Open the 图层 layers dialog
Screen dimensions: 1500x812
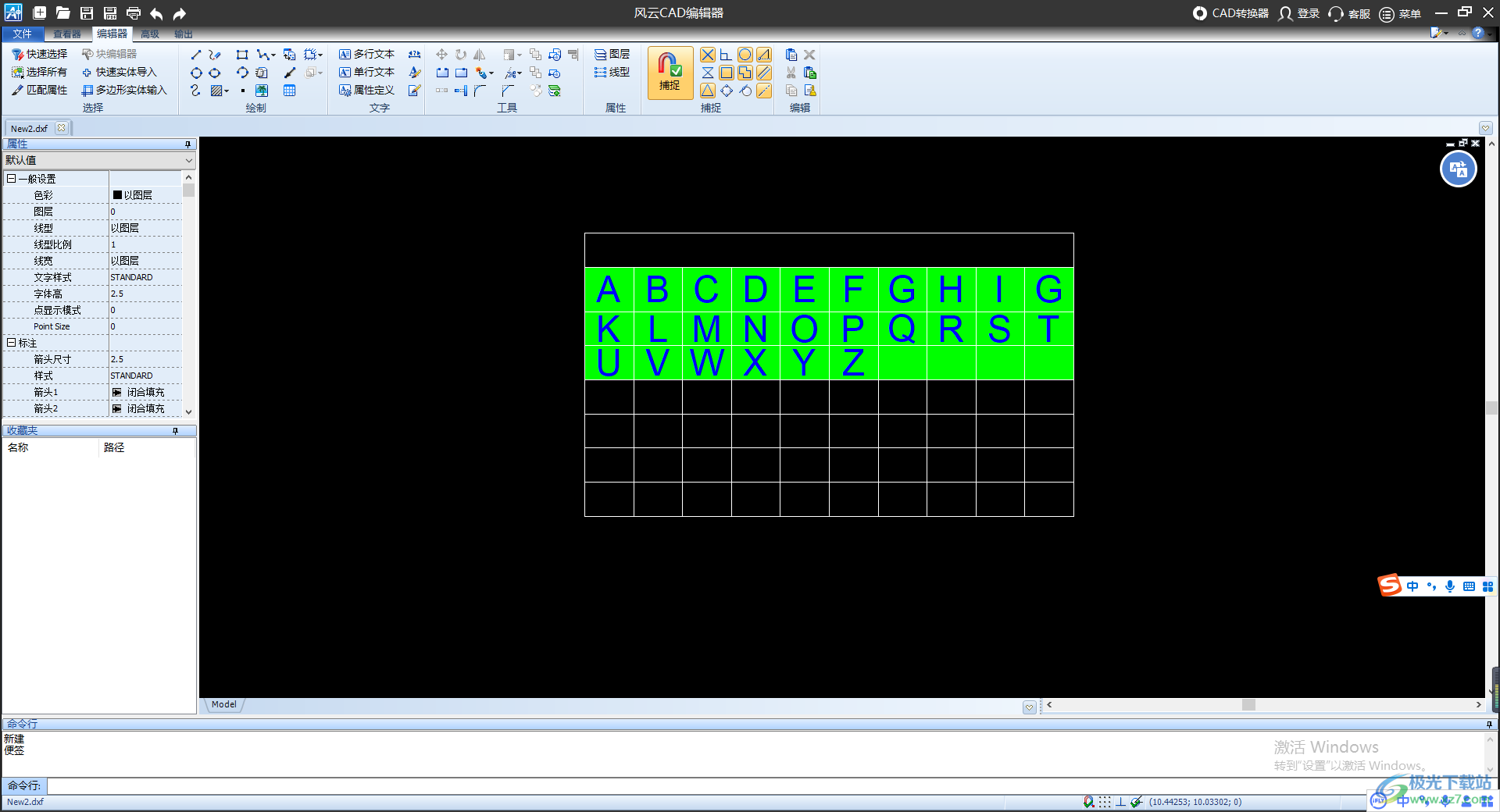click(612, 54)
